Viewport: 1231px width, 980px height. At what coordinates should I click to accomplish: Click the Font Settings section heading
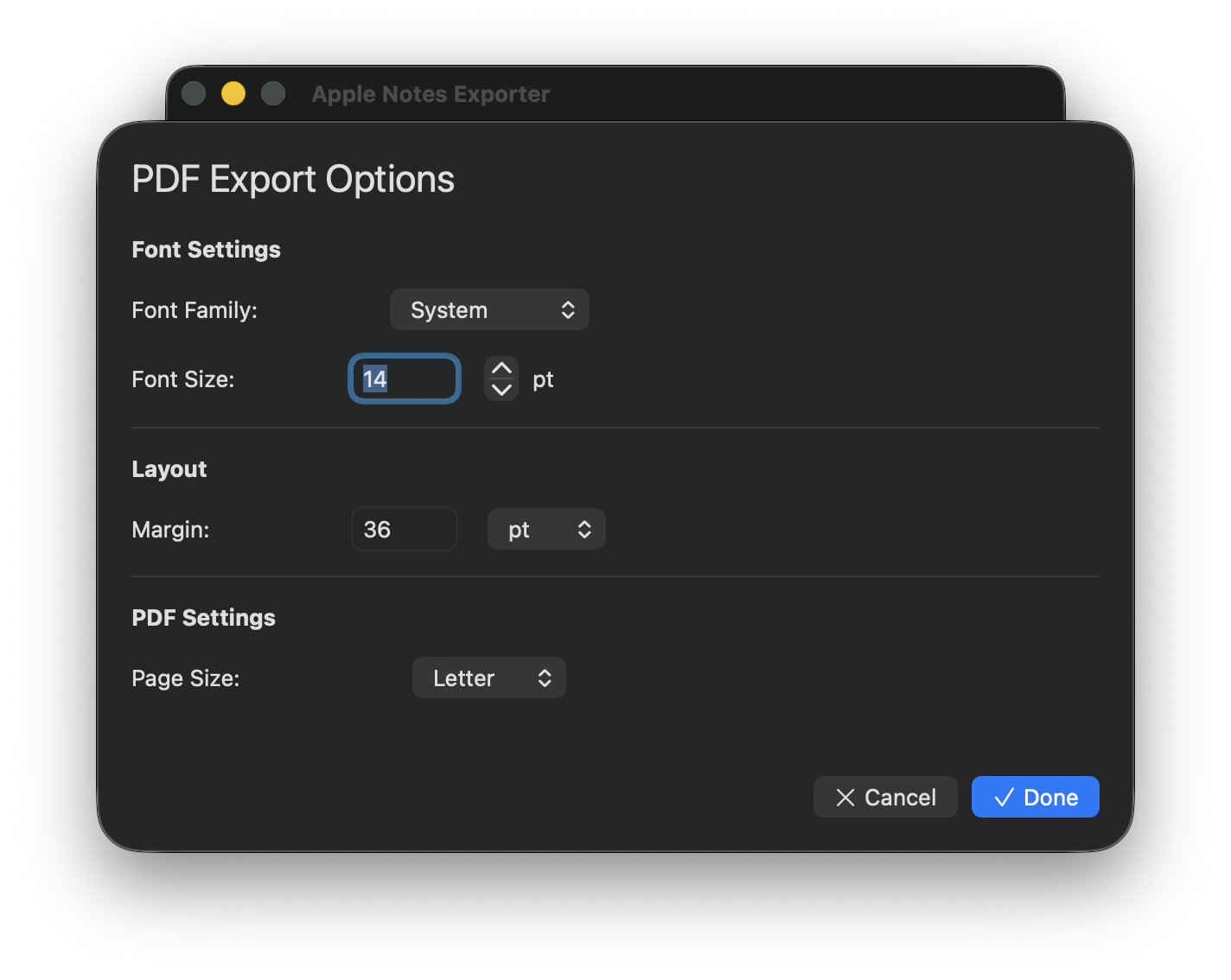(x=206, y=250)
